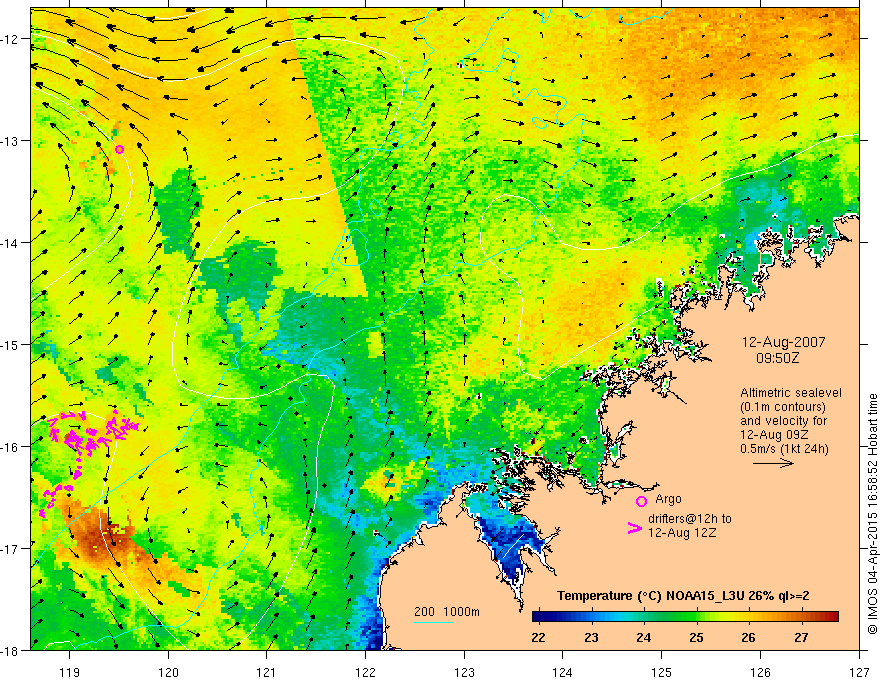The width and height of the screenshot is (880, 680).
Task: Click longitude axis label 119
Action: pyautogui.click(x=70, y=672)
